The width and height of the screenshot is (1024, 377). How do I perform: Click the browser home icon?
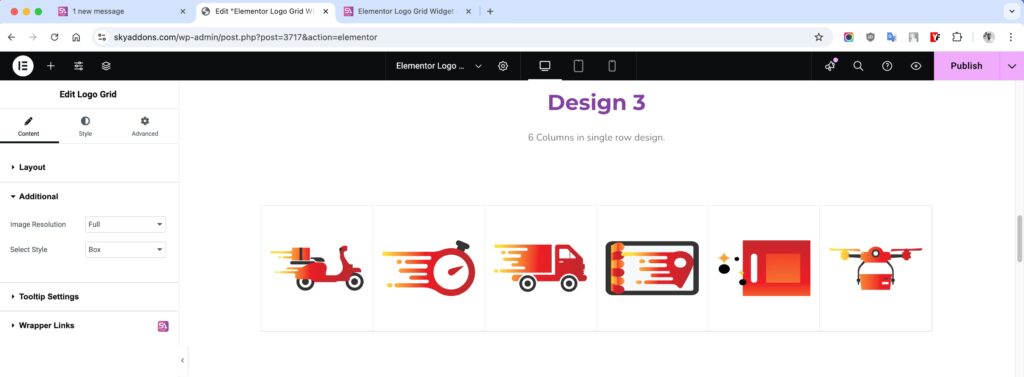[x=76, y=37]
